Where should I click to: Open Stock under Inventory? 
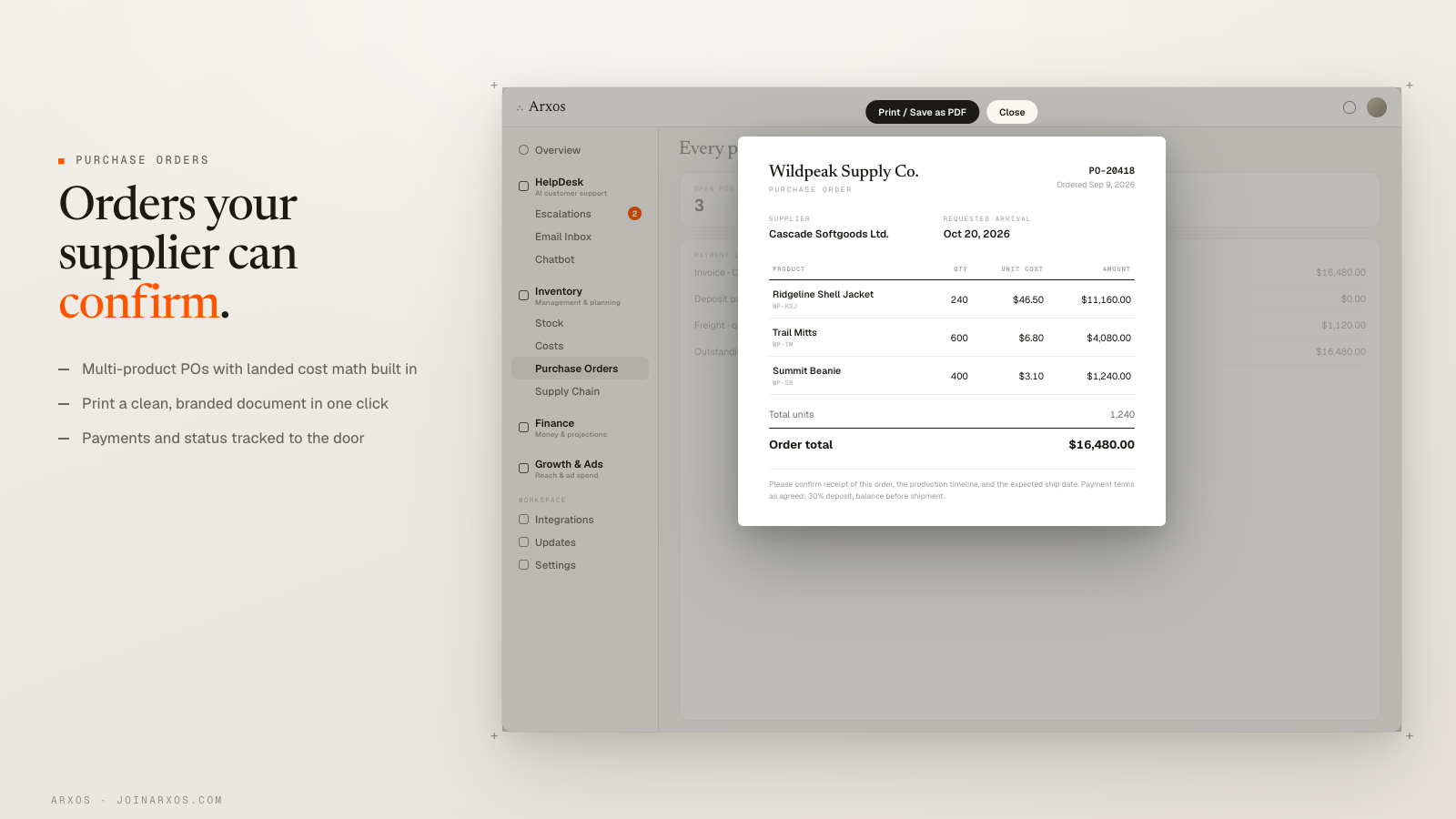549,323
